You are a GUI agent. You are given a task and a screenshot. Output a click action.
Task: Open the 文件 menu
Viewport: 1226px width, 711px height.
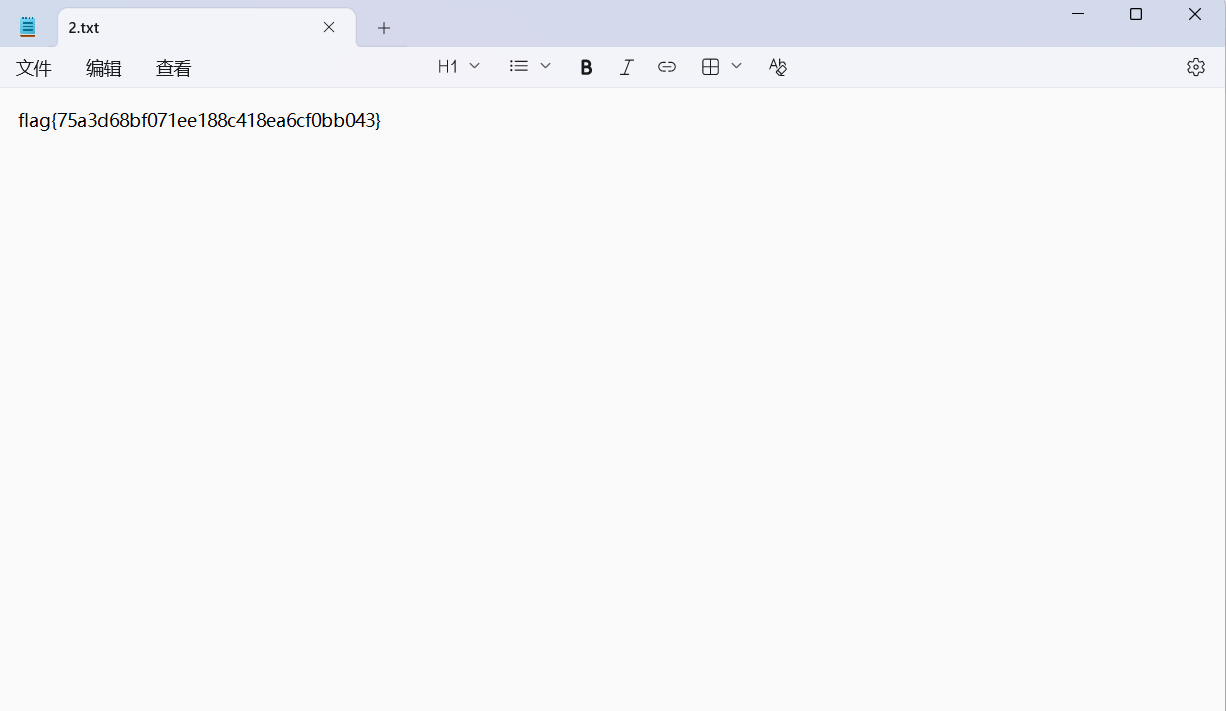[34, 68]
